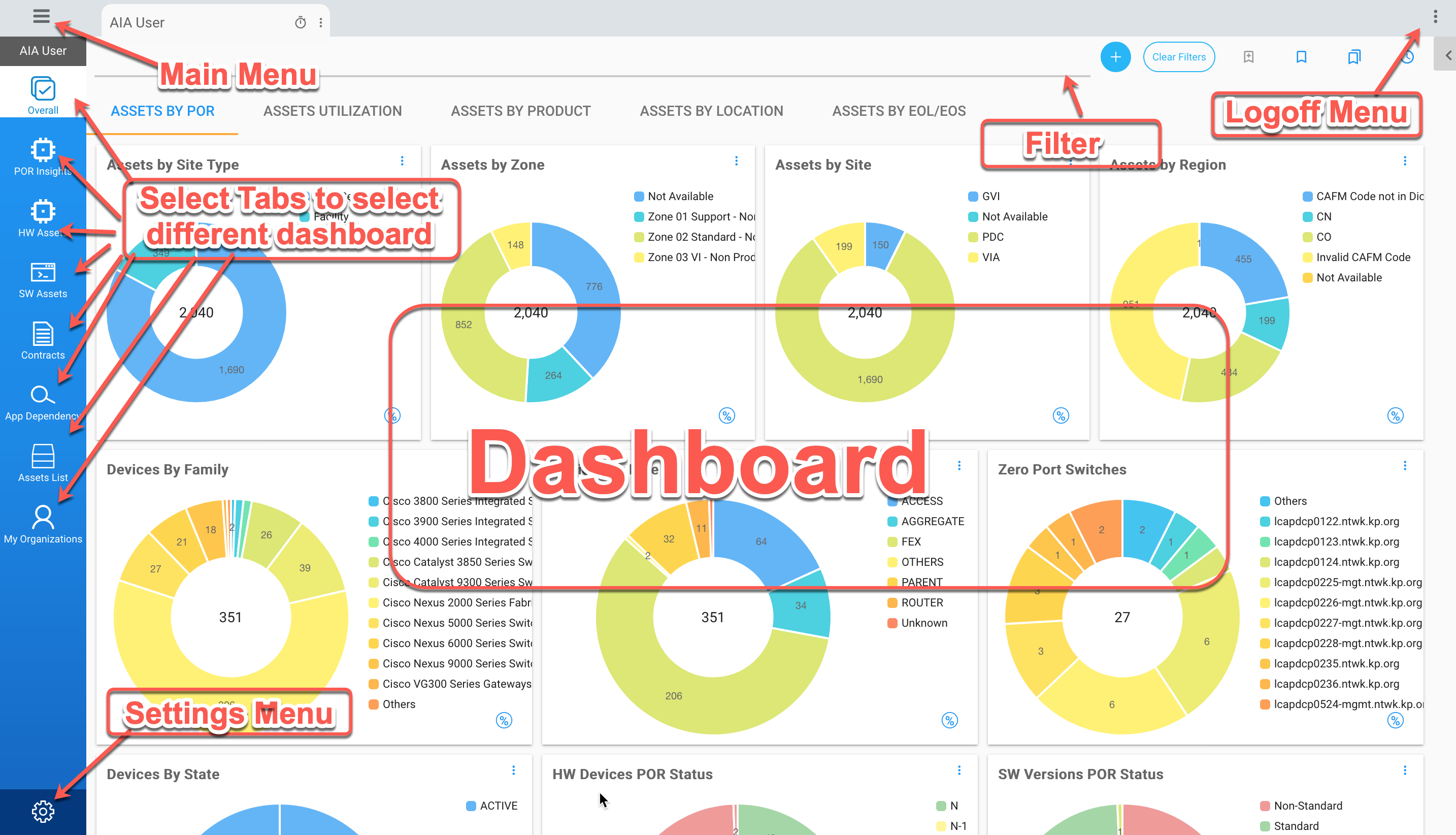
Task: Click CN legend swatch in Assets by Region
Action: pyautogui.click(x=1308, y=217)
